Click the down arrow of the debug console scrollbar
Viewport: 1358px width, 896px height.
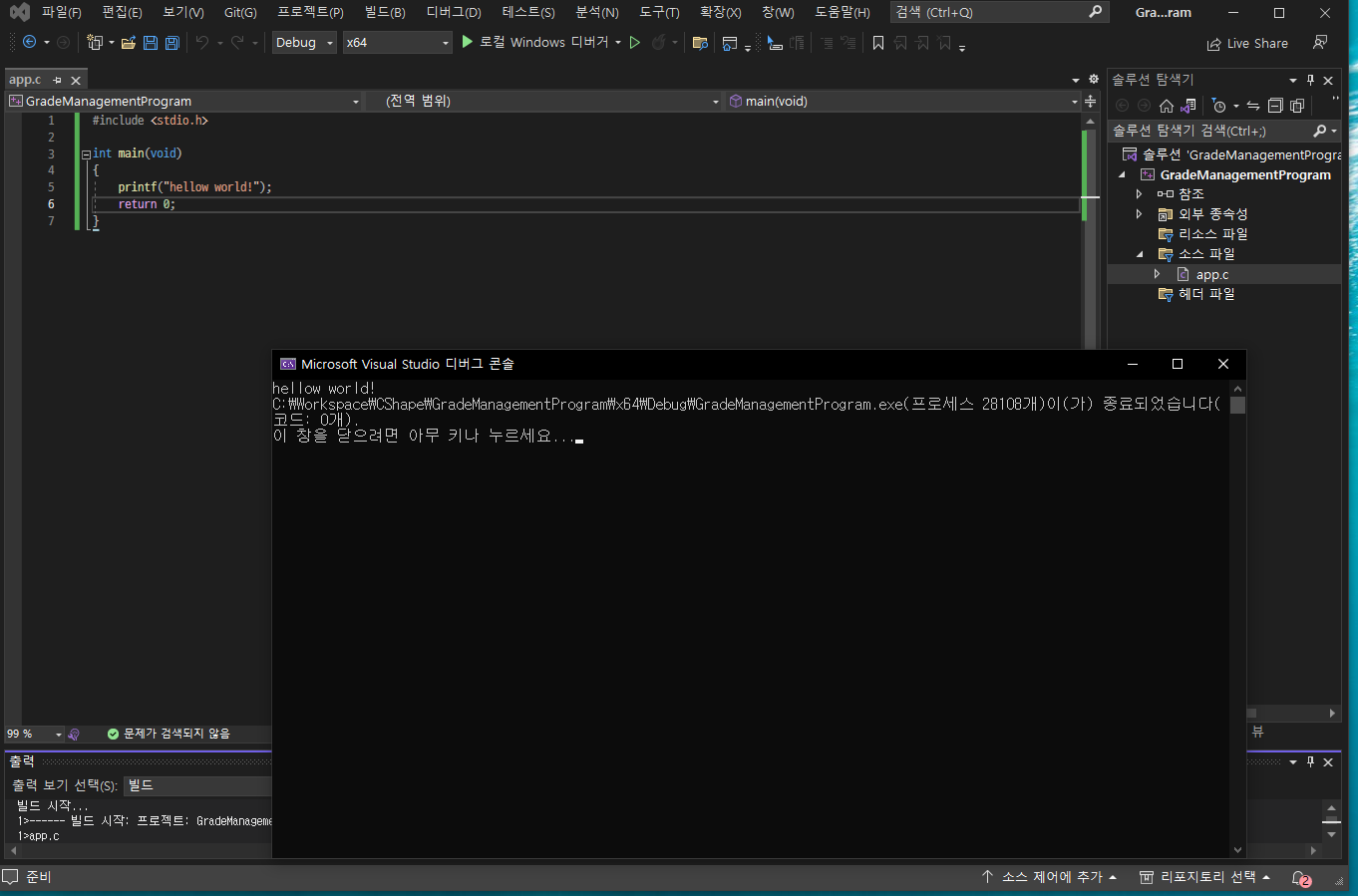(1237, 850)
